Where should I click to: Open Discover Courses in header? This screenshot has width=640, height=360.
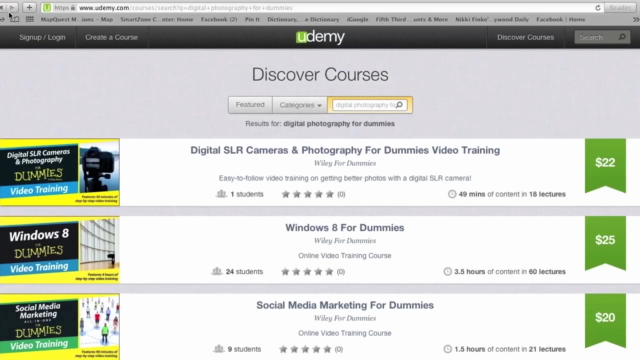525,37
